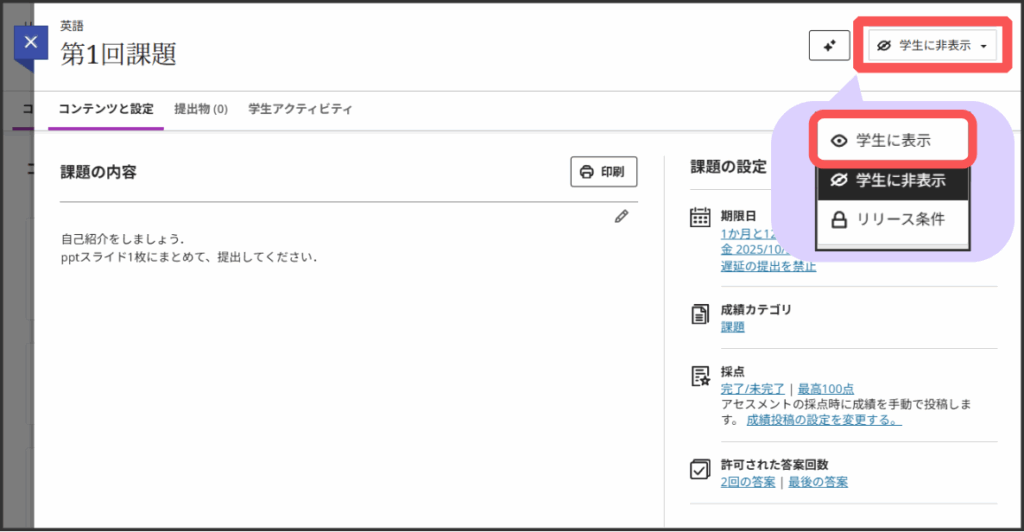Image resolution: width=1024 pixels, height=532 pixels.
Task: Open 成績投稿の設定を変更する link
Action: click(823, 420)
